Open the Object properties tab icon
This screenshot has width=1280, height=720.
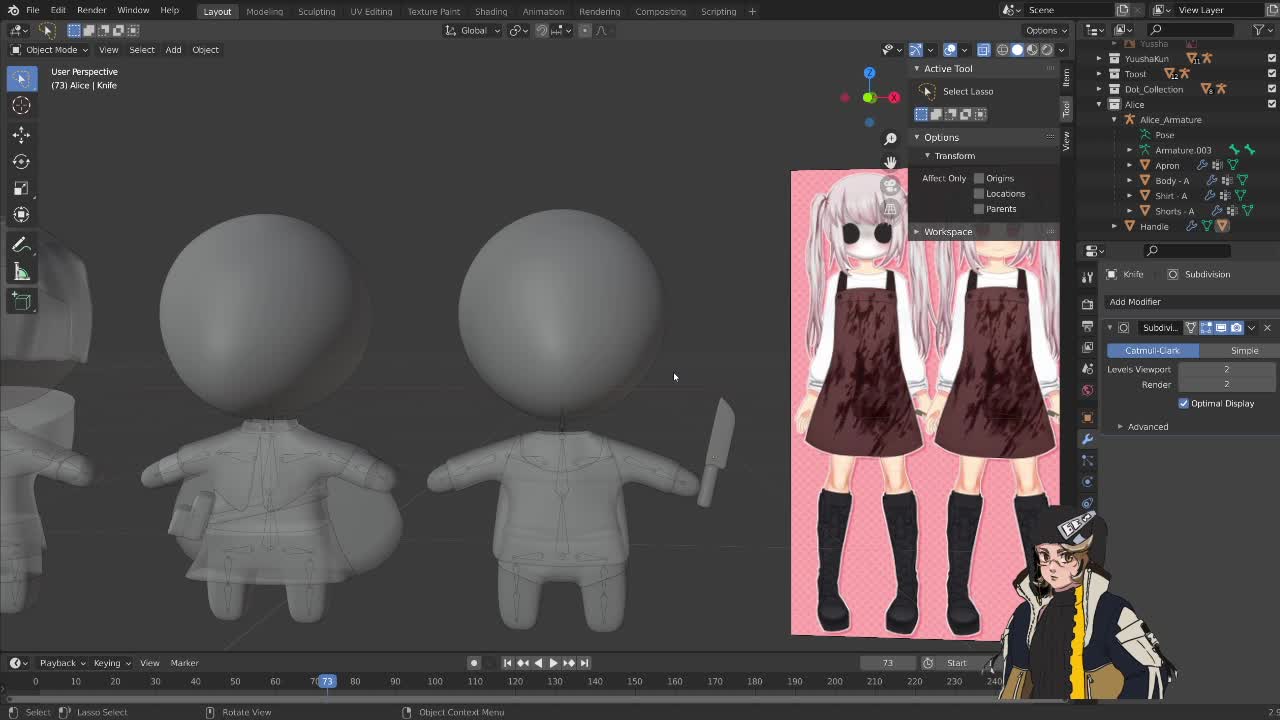(x=1088, y=417)
